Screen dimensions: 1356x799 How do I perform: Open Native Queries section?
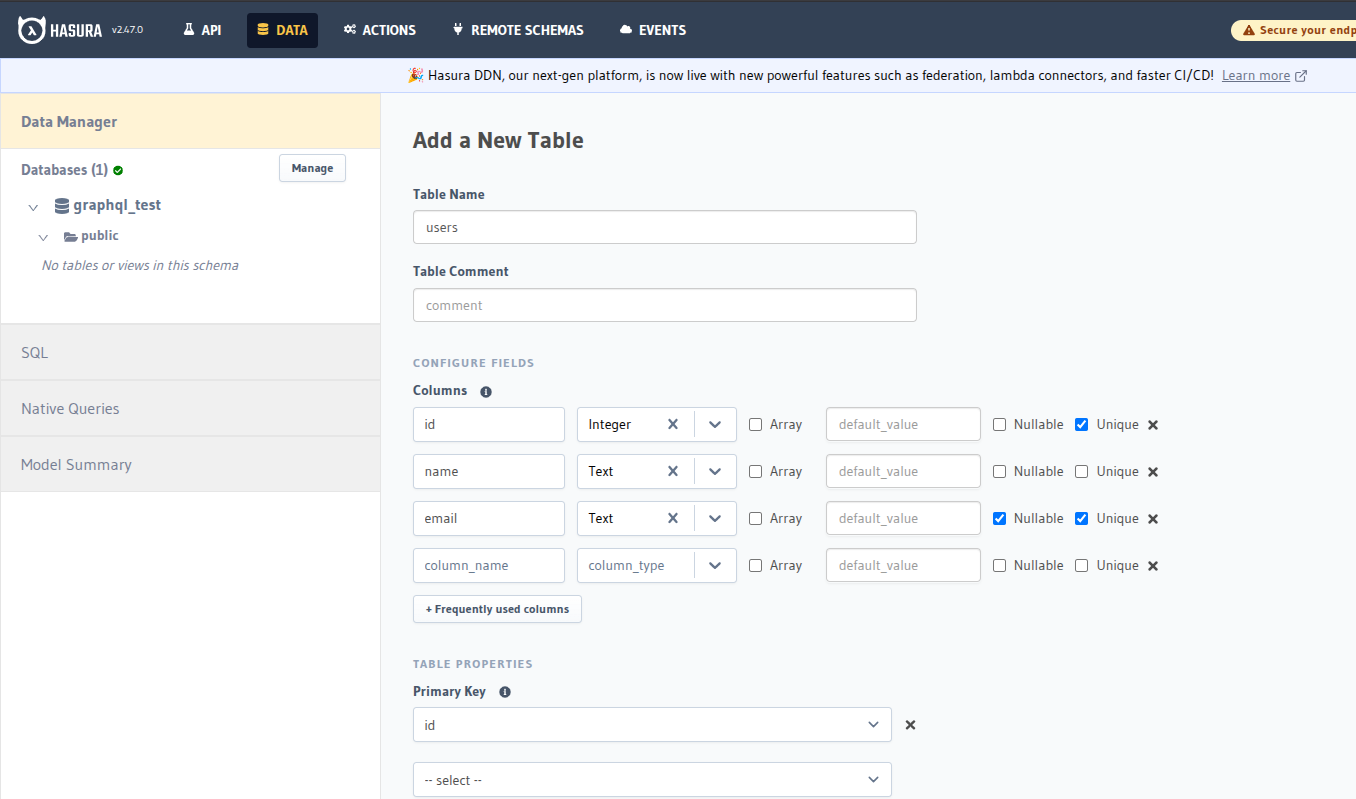tap(190, 408)
